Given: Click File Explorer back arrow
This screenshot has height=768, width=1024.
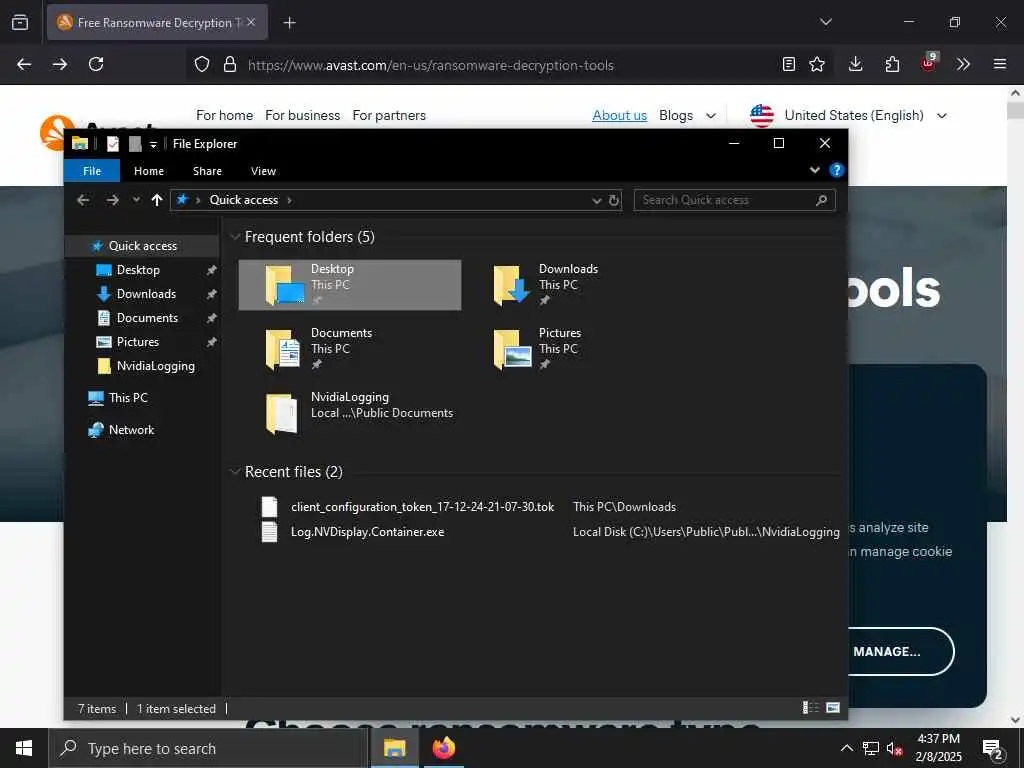Looking at the screenshot, I should 83,200.
